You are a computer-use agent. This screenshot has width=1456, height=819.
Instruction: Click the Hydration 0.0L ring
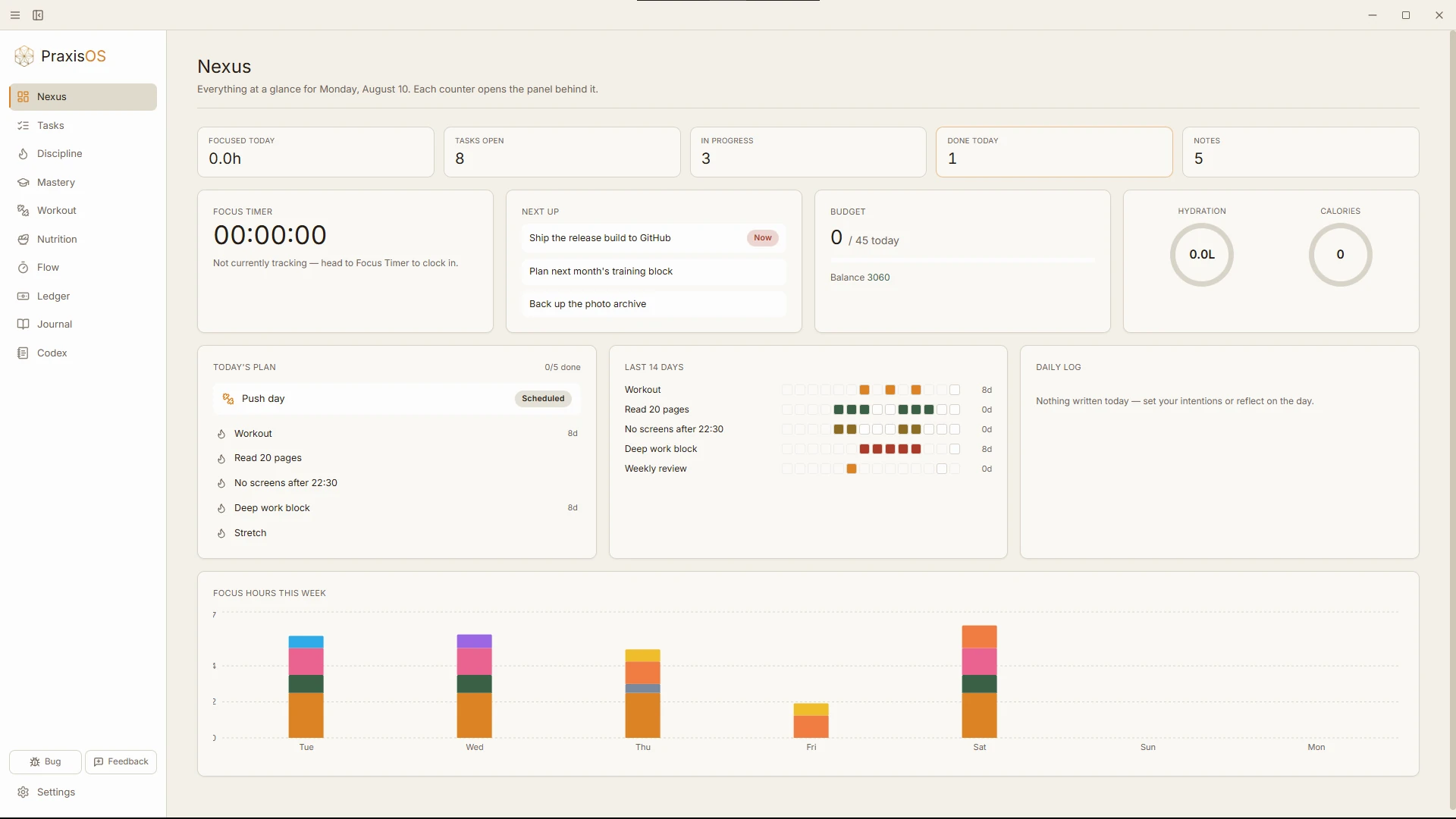(x=1202, y=255)
